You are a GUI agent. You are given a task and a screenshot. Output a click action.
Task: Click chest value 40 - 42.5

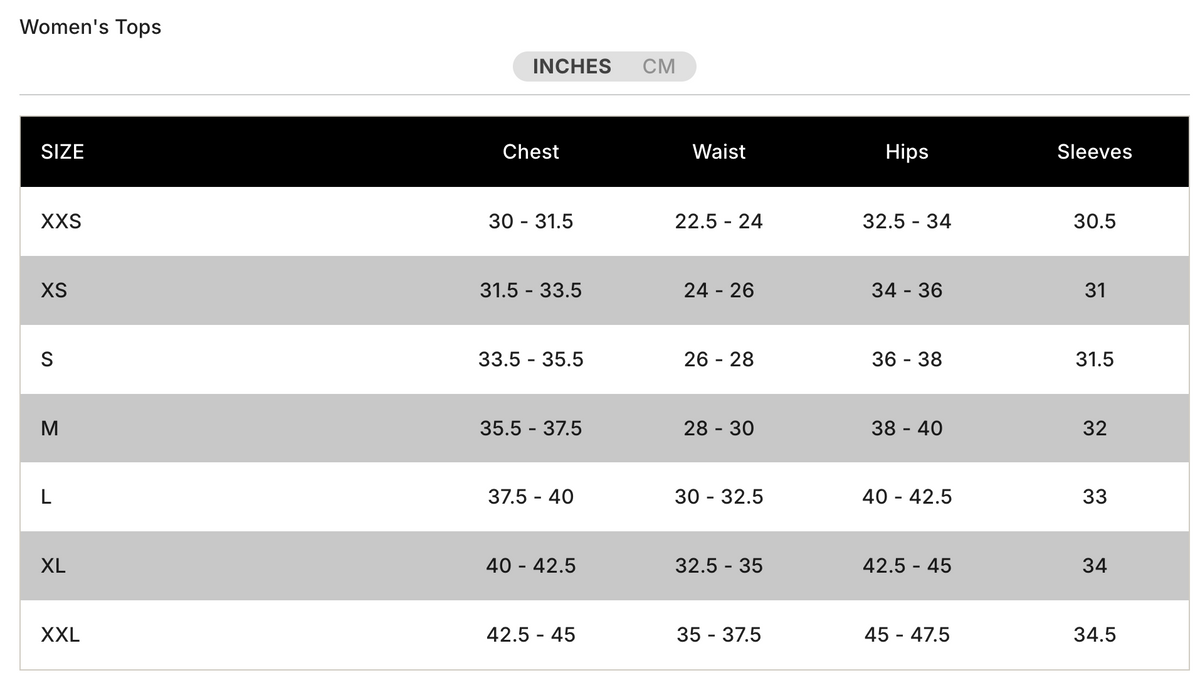pos(531,566)
